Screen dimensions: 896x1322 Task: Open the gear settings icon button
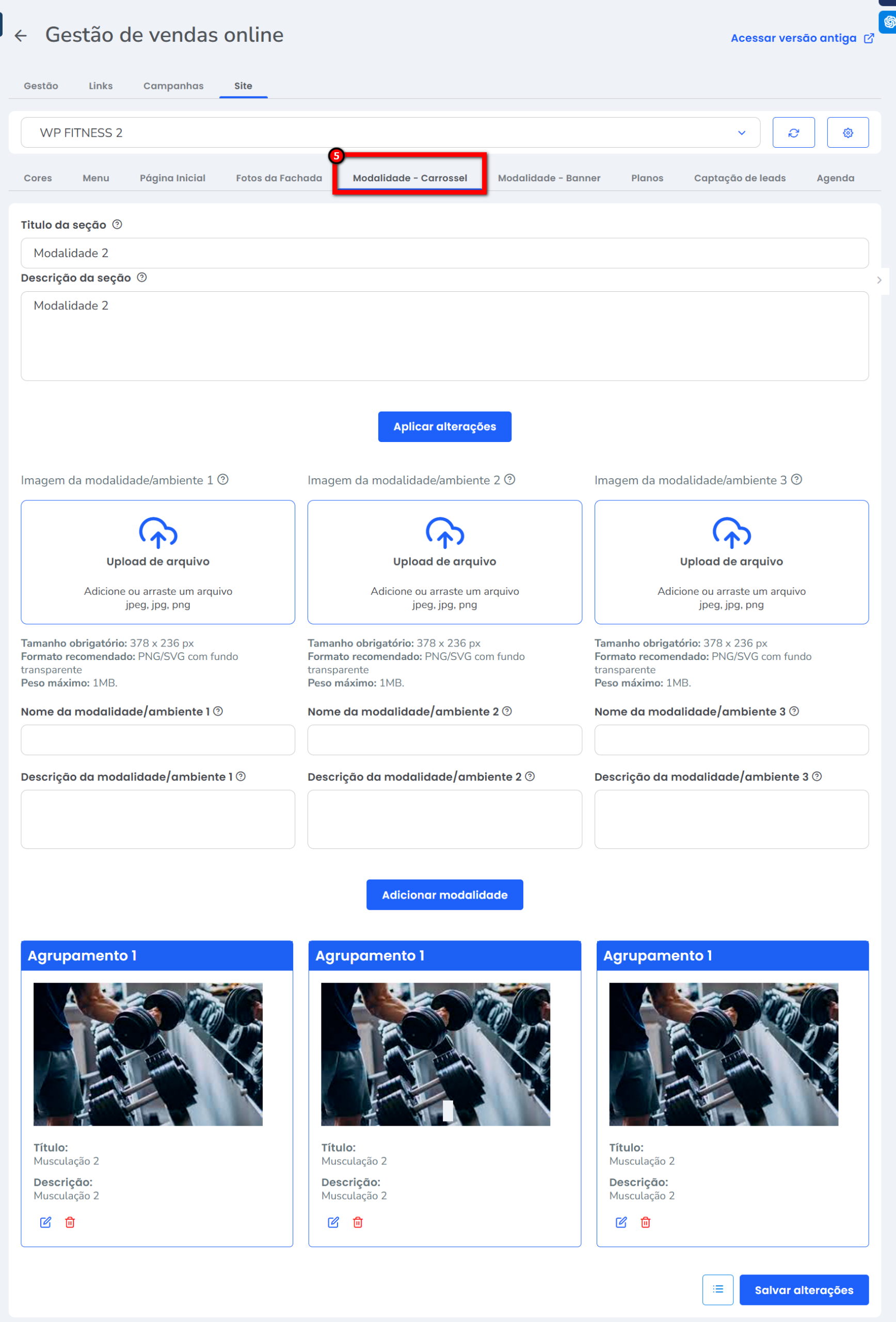pos(847,133)
